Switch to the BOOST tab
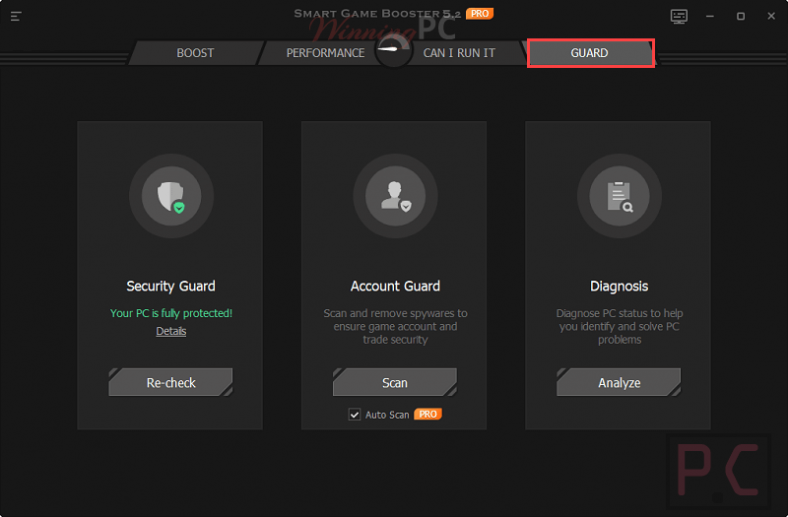 (x=195, y=53)
